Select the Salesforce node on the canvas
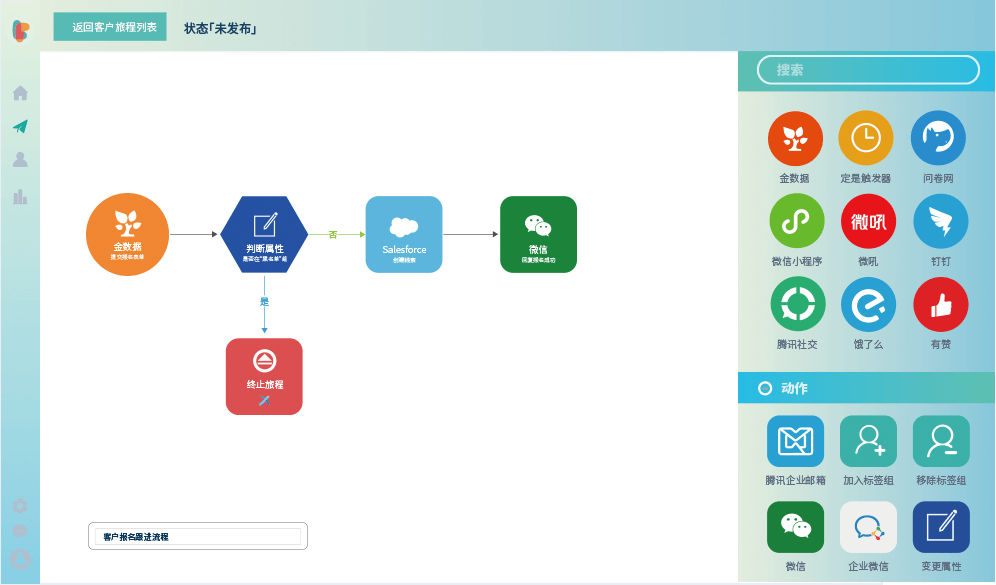The width and height of the screenshot is (996, 585). [x=404, y=234]
